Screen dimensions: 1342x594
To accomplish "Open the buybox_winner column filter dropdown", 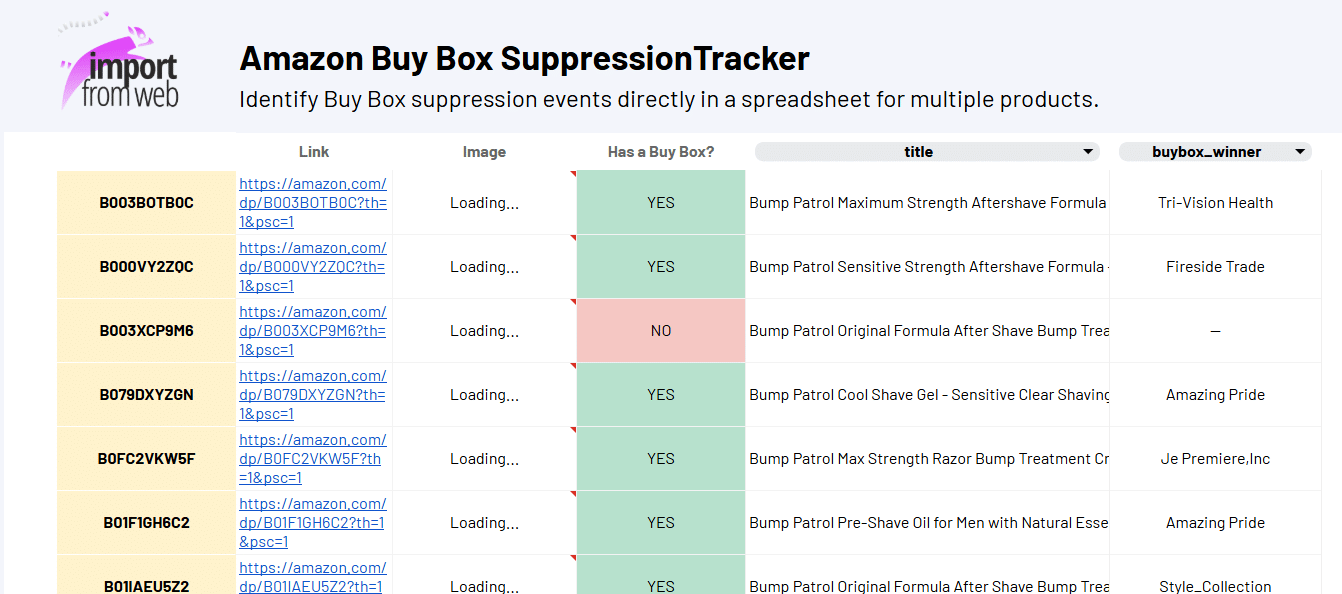I will (1299, 152).
